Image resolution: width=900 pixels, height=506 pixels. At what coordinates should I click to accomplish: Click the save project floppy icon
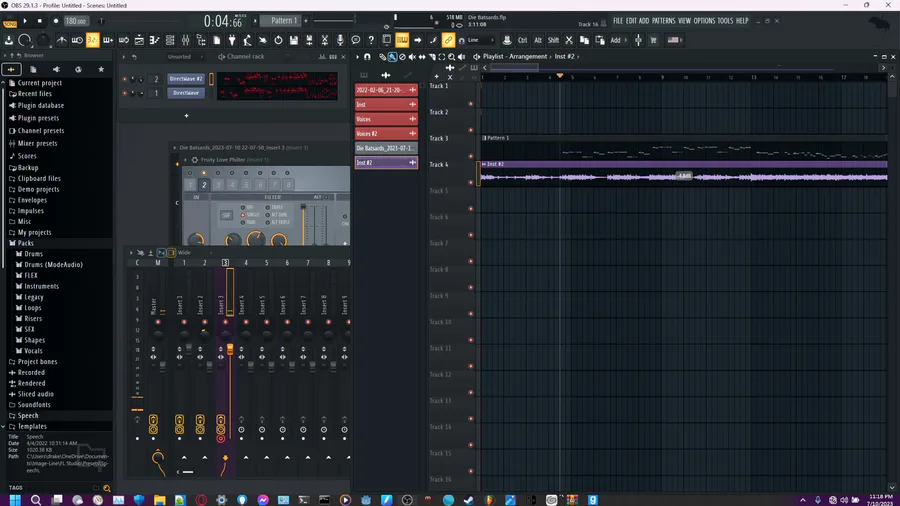pyautogui.click(x=294, y=40)
